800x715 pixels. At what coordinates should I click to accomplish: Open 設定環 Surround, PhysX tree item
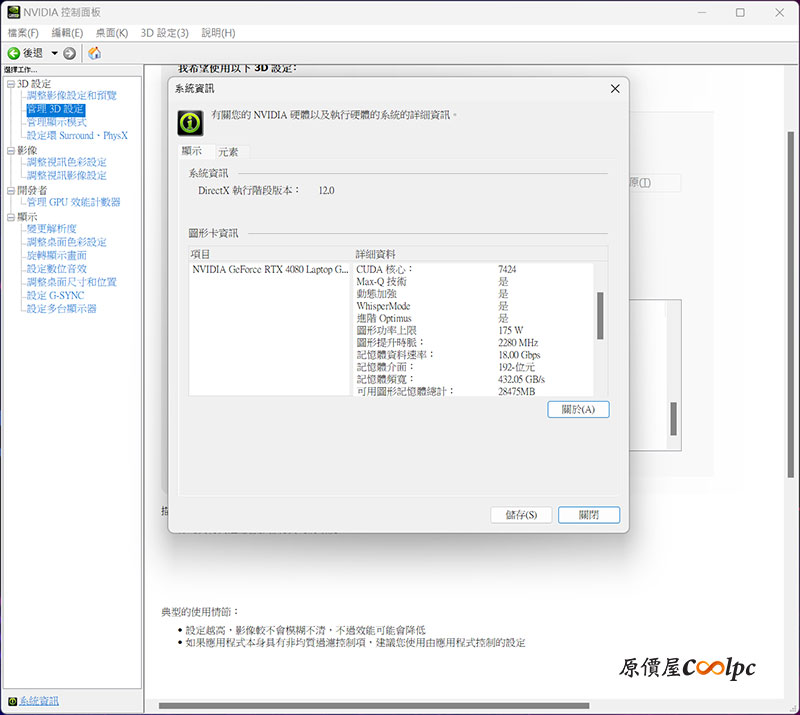pos(77,136)
